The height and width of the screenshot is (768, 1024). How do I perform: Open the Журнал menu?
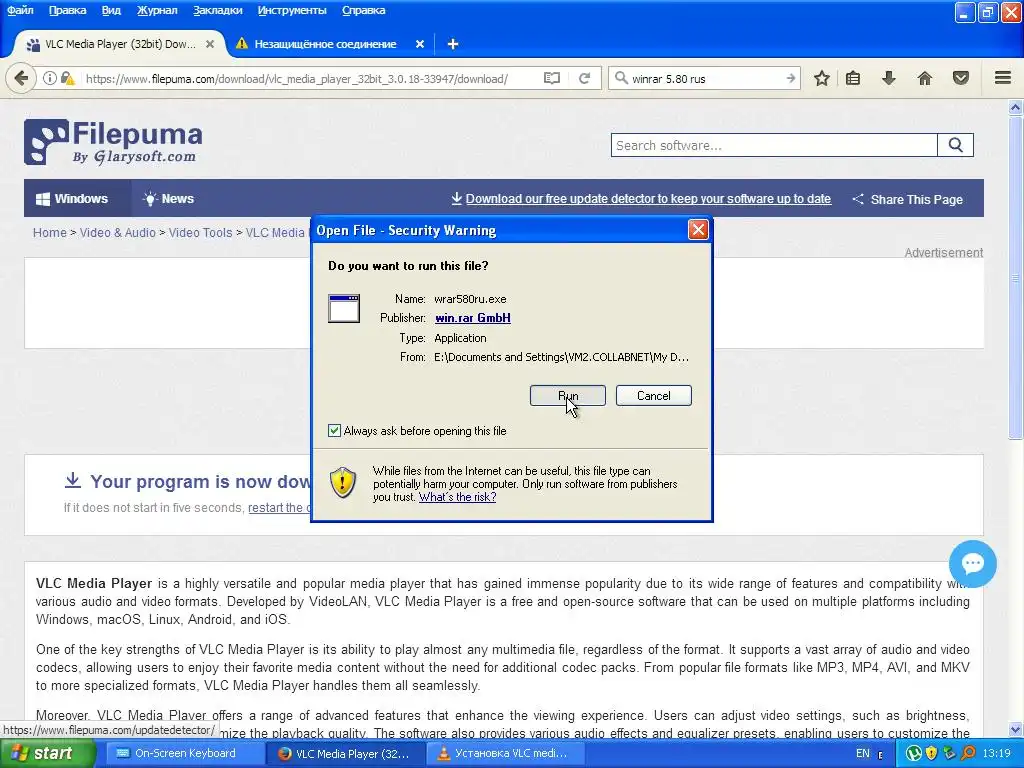pos(157,10)
